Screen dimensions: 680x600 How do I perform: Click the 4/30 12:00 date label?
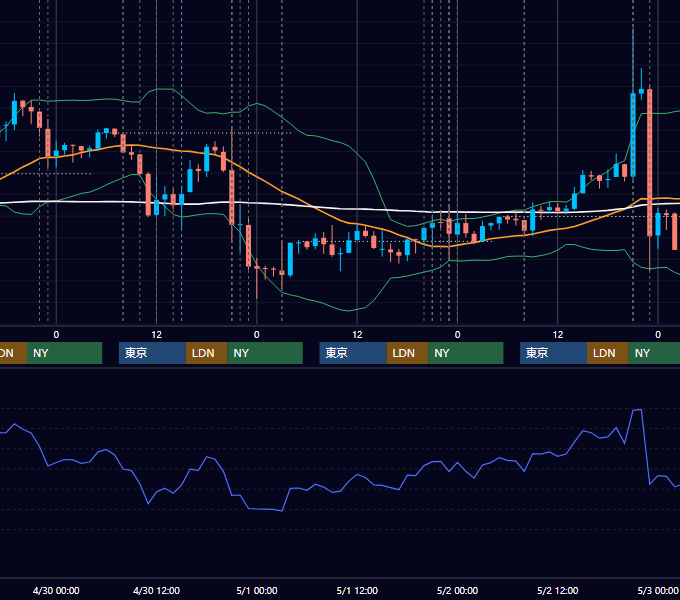pyautogui.click(x=156, y=590)
